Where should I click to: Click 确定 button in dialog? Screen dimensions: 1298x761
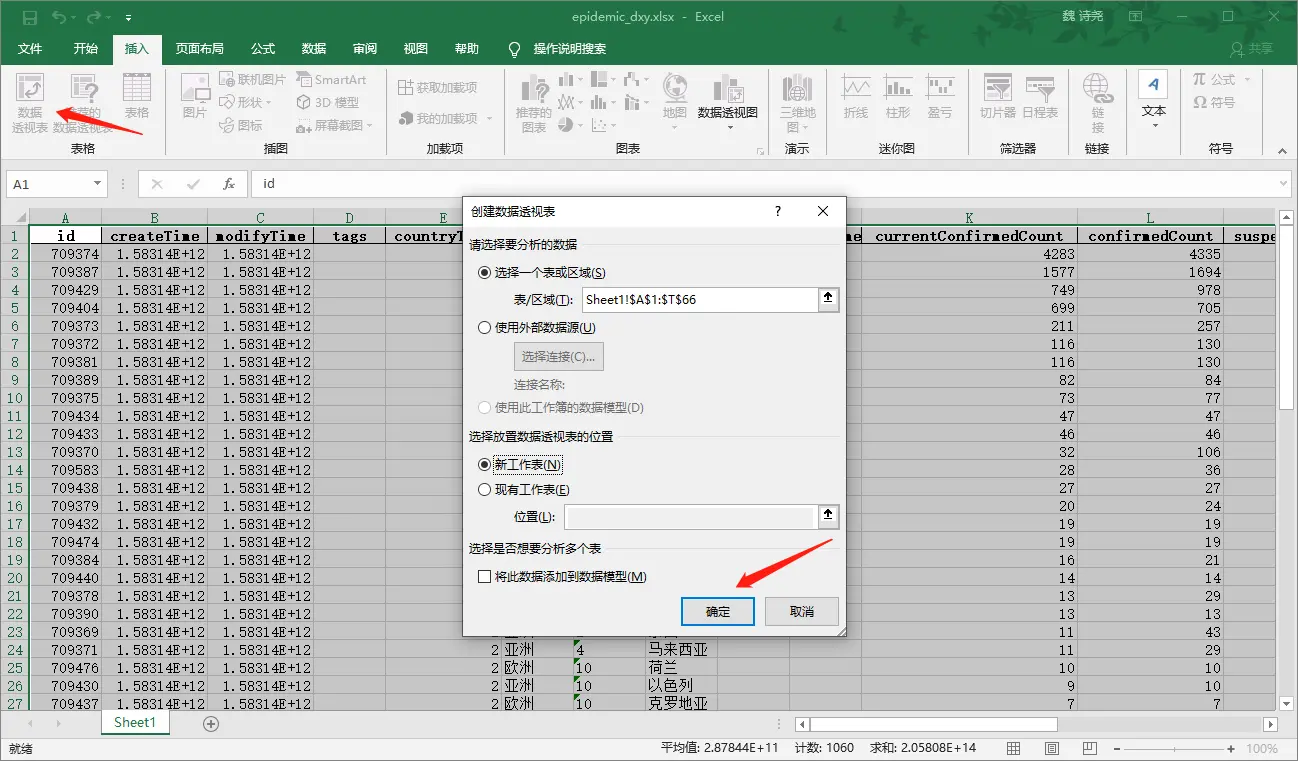tap(718, 611)
